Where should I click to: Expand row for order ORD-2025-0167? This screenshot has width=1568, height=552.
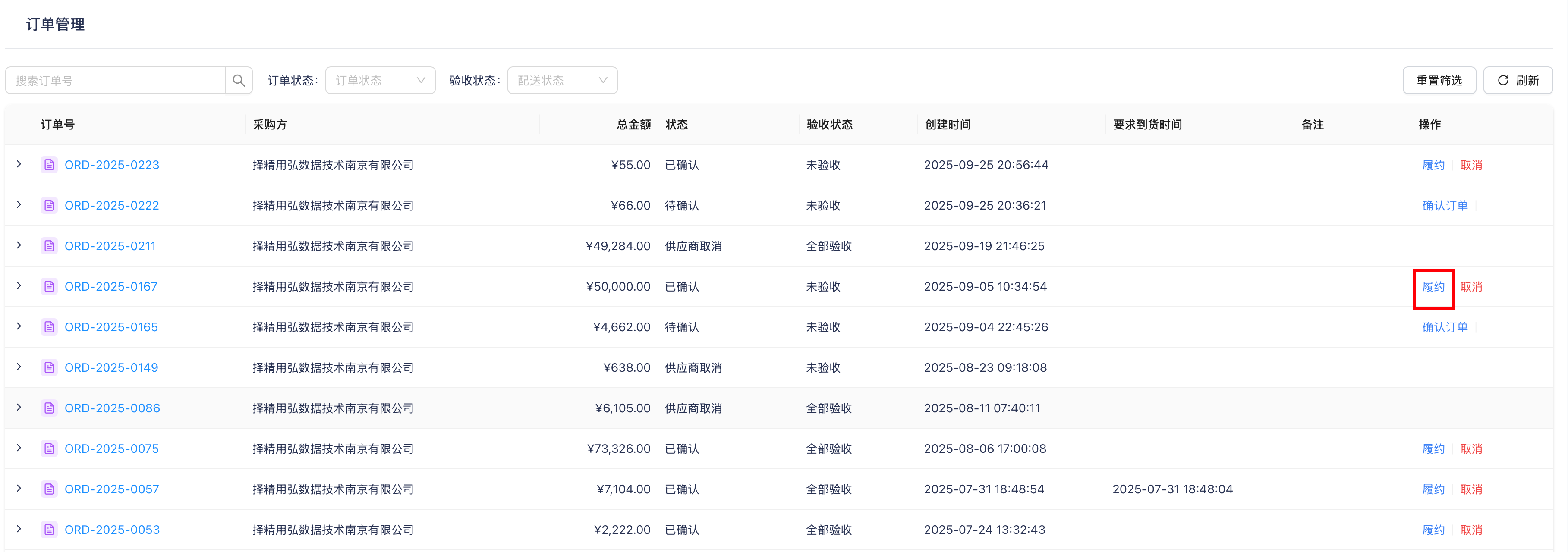pyautogui.click(x=19, y=286)
